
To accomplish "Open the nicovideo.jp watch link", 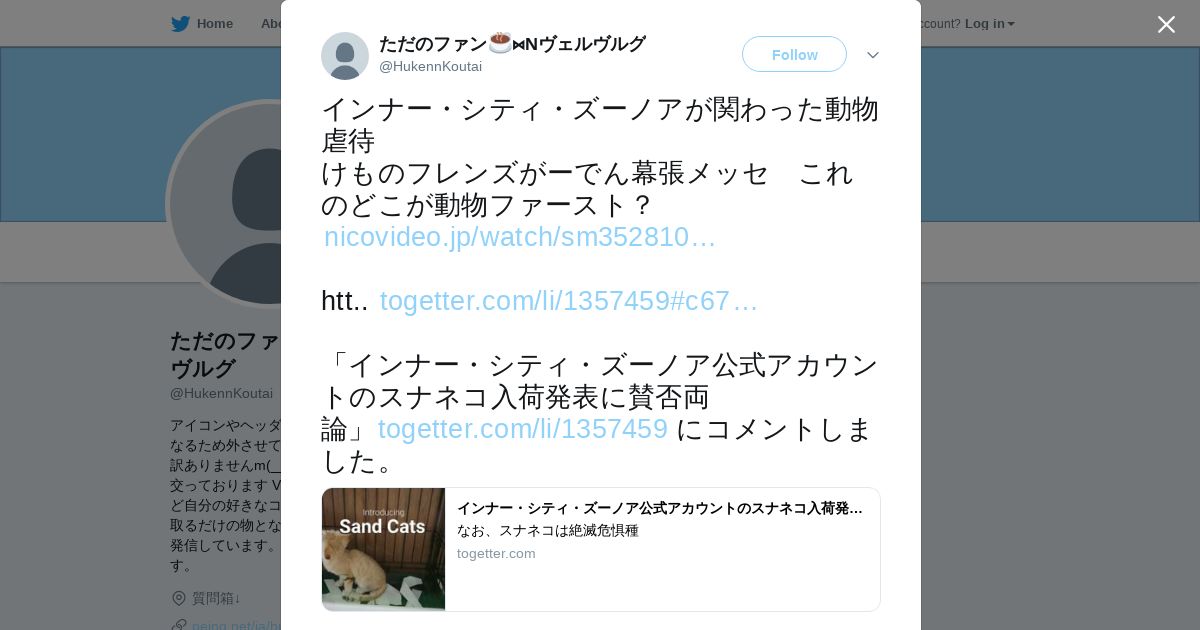I will 520,237.
